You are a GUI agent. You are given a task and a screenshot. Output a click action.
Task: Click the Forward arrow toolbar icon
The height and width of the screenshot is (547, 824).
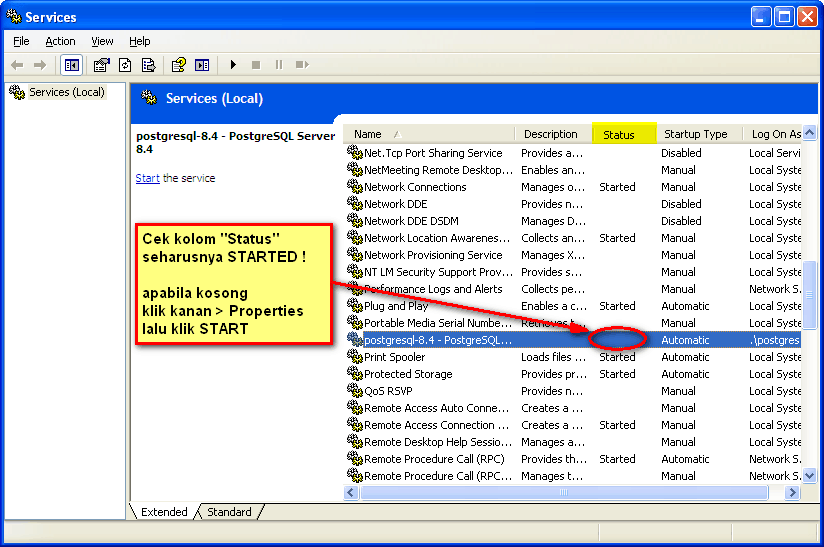(x=40, y=65)
